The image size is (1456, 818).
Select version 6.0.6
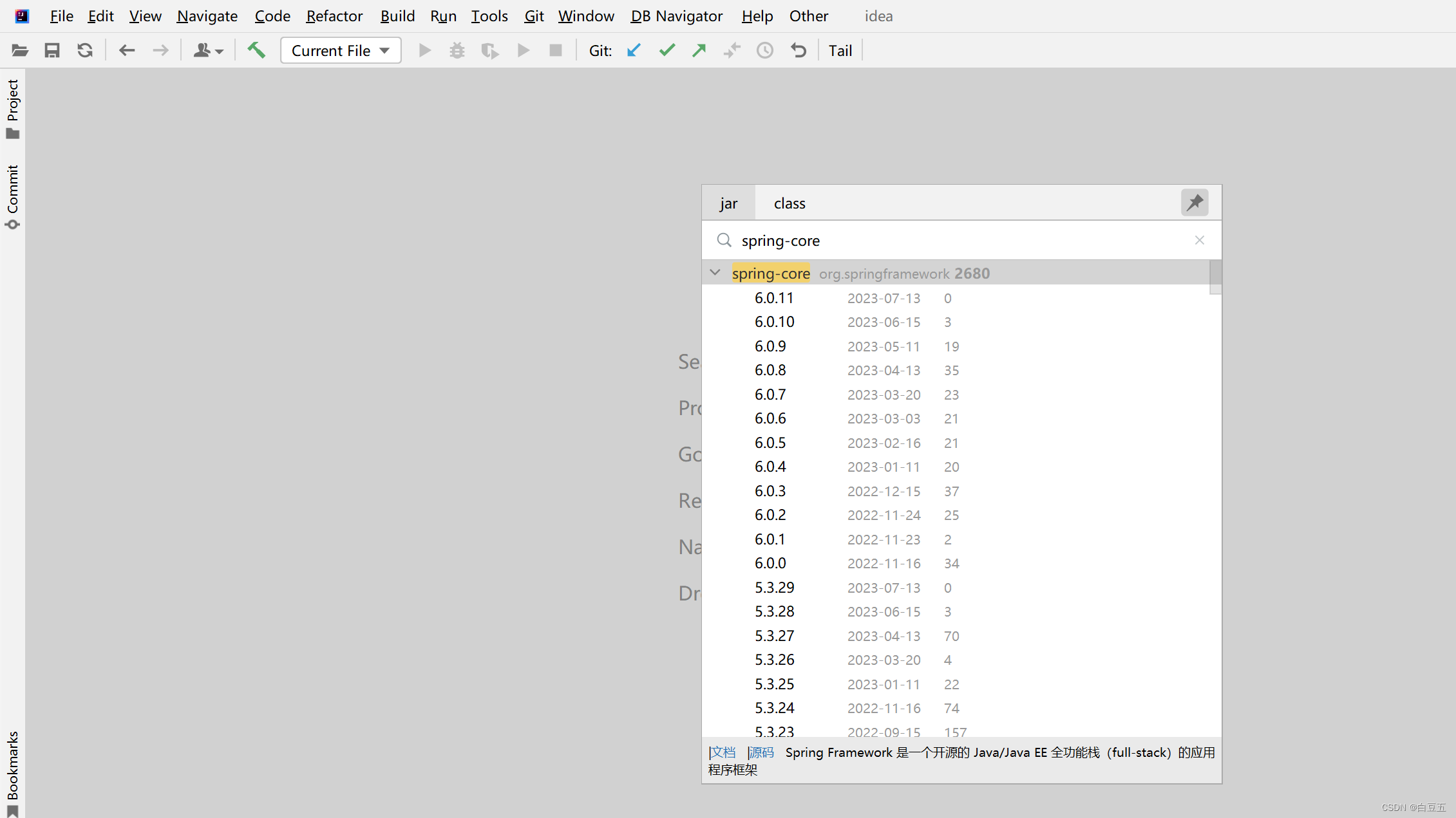pyautogui.click(x=956, y=418)
